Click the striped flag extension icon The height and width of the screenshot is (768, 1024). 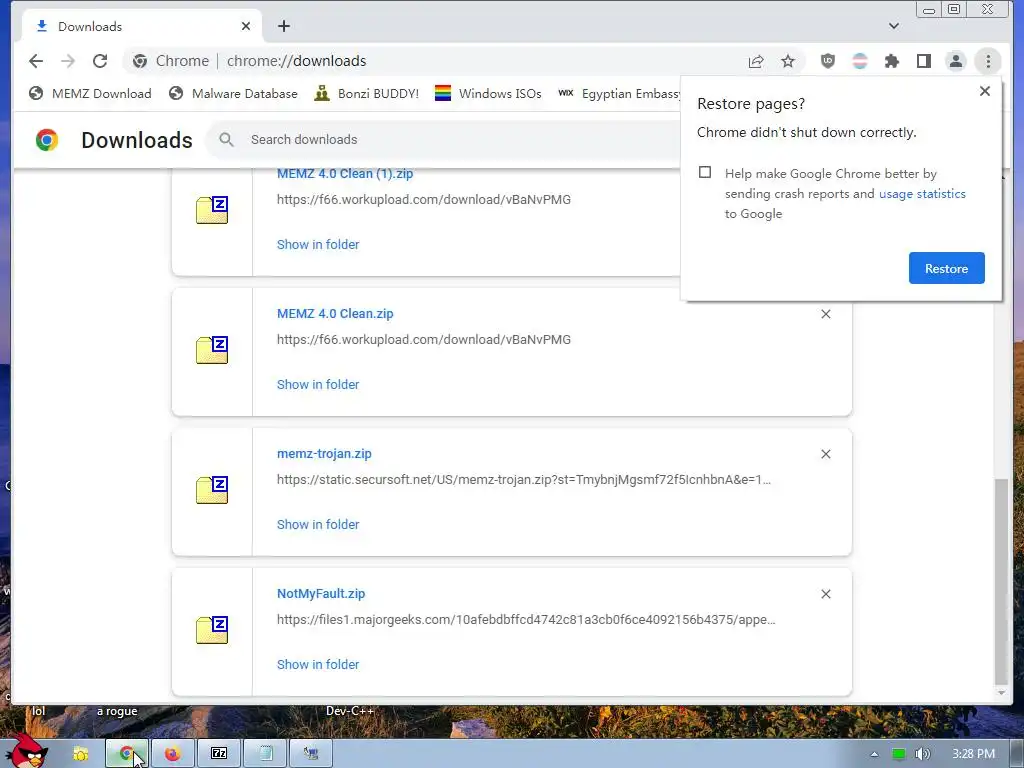tap(860, 61)
